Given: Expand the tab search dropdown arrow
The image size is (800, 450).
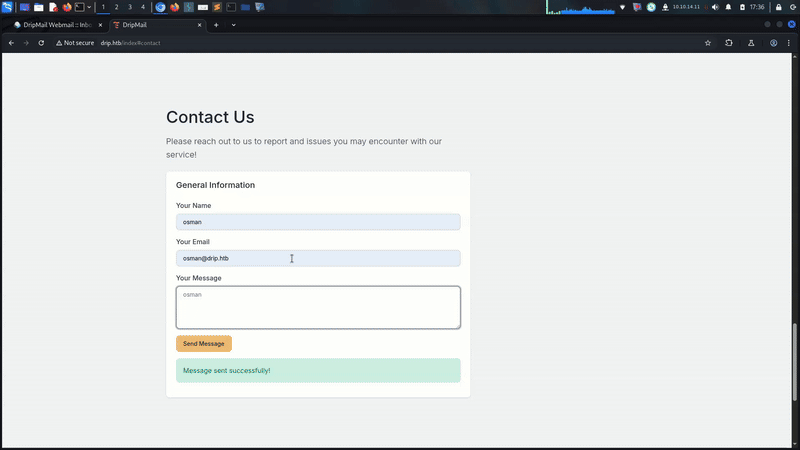Looking at the screenshot, I should point(233,24).
